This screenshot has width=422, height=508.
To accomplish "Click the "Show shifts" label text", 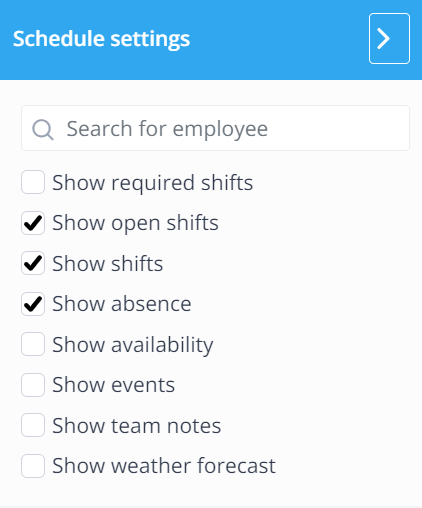I will point(108,263).
